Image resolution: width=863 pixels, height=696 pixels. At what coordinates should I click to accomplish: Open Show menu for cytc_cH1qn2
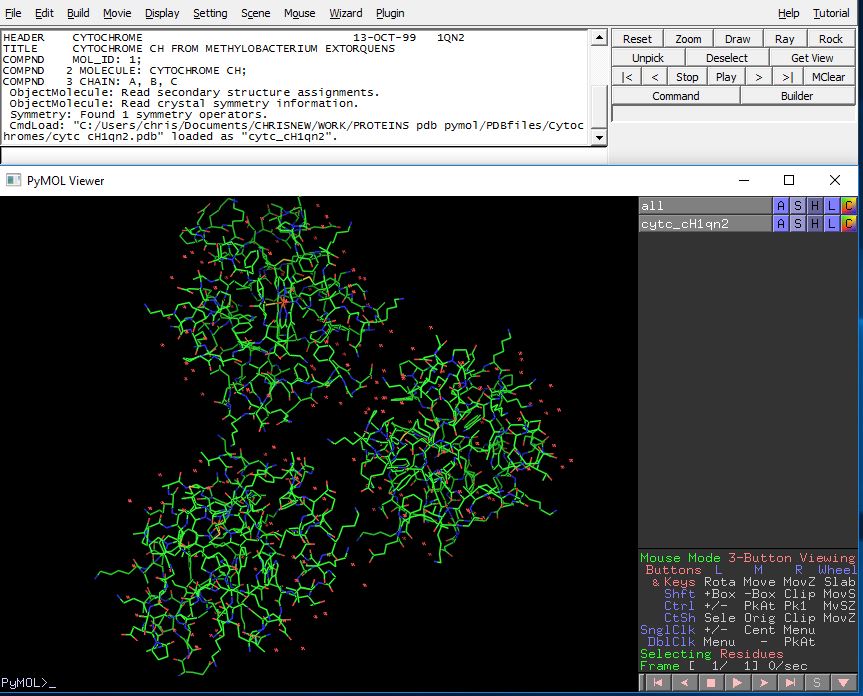[x=798, y=224]
